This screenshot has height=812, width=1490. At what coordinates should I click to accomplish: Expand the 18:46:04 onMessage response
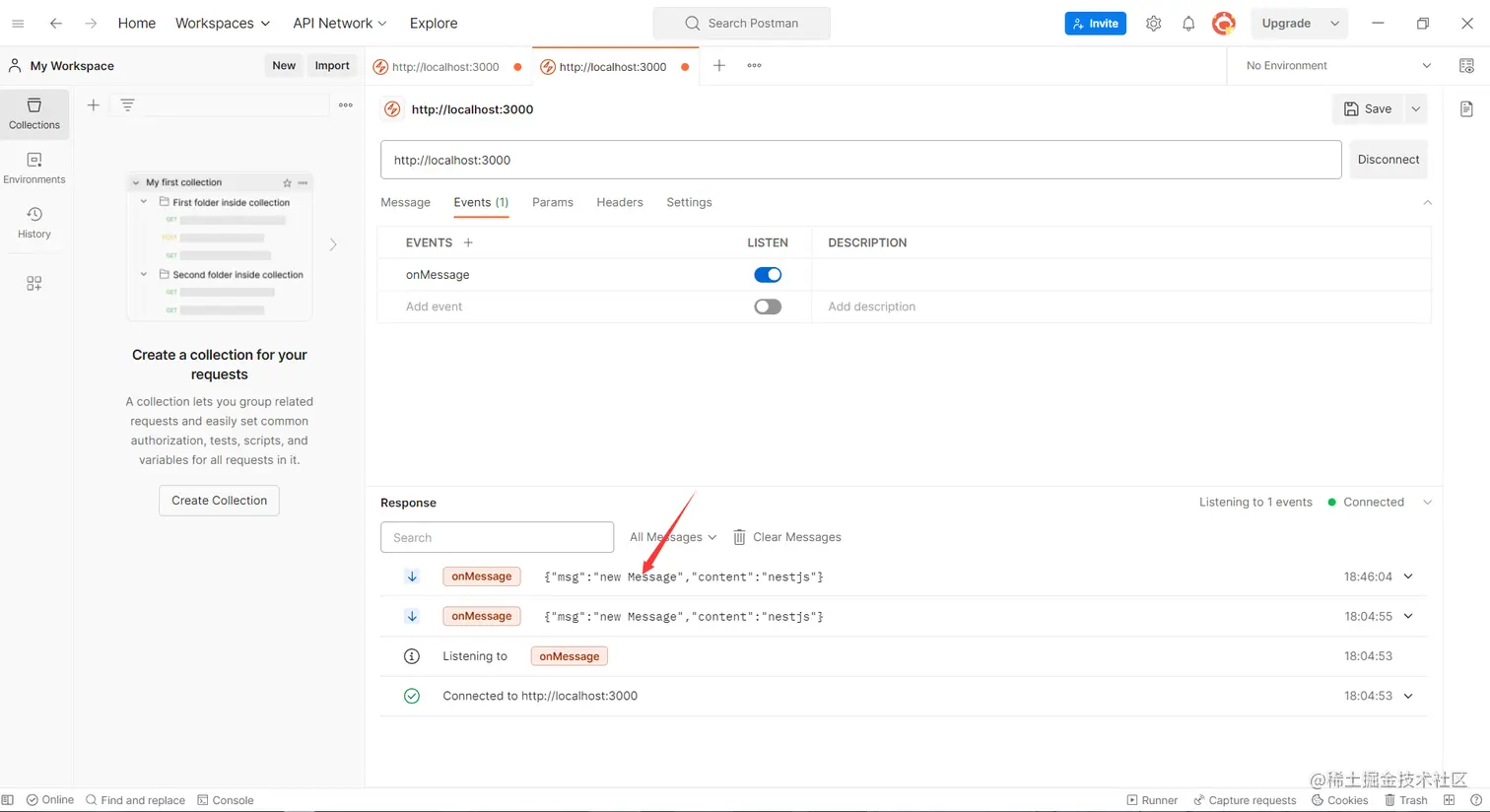[x=1408, y=576]
